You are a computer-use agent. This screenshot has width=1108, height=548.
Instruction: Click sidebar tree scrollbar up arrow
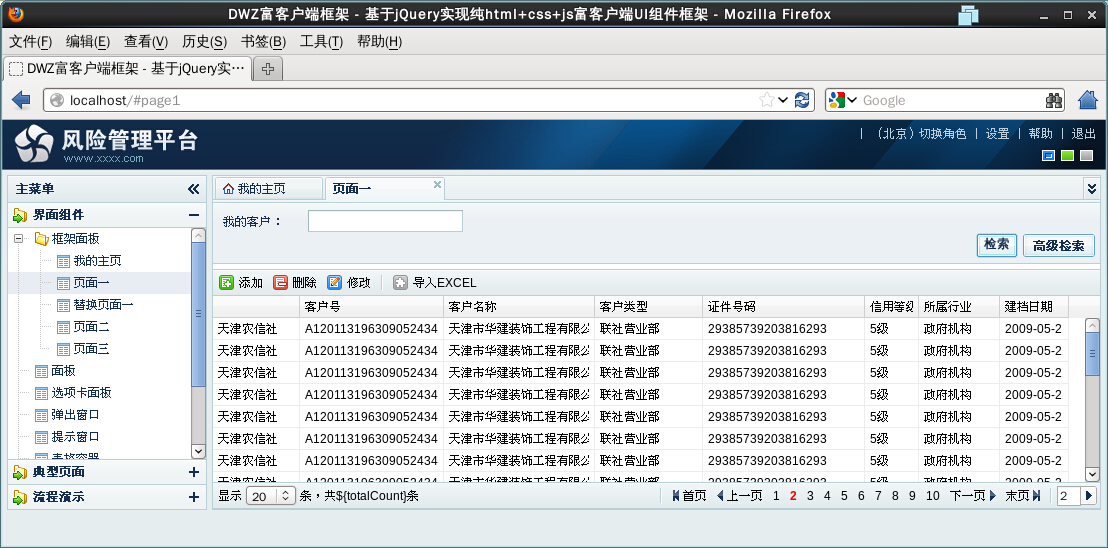click(x=198, y=236)
